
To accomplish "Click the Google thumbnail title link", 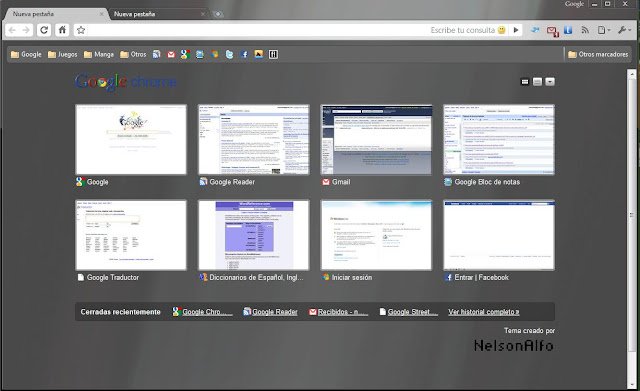I will pyautogui.click(x=97, y=182).
